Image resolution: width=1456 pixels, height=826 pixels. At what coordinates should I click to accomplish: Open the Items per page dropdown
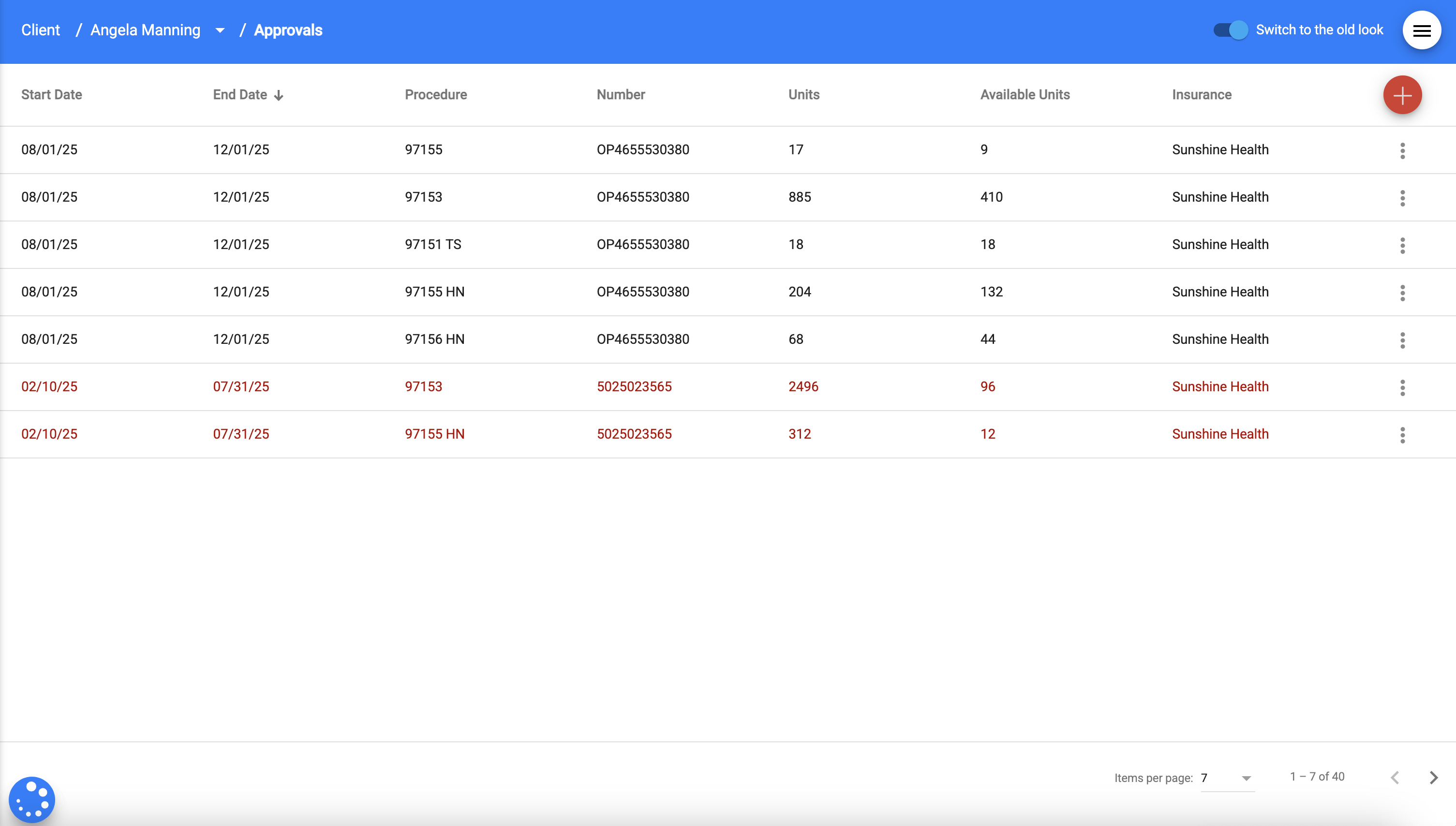(x=1227, y=778)
